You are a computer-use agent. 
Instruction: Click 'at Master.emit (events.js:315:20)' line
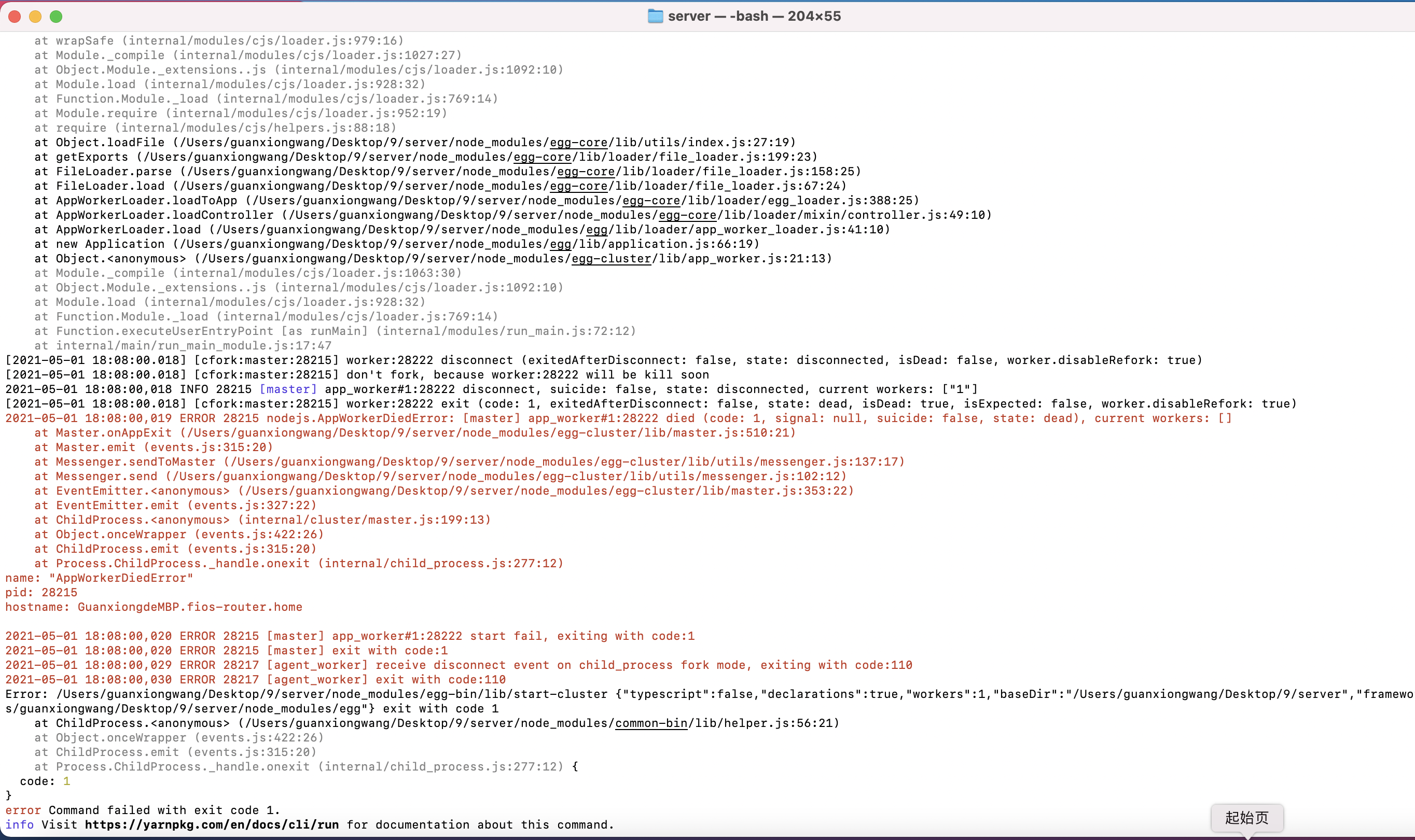(x=154, y=447)
